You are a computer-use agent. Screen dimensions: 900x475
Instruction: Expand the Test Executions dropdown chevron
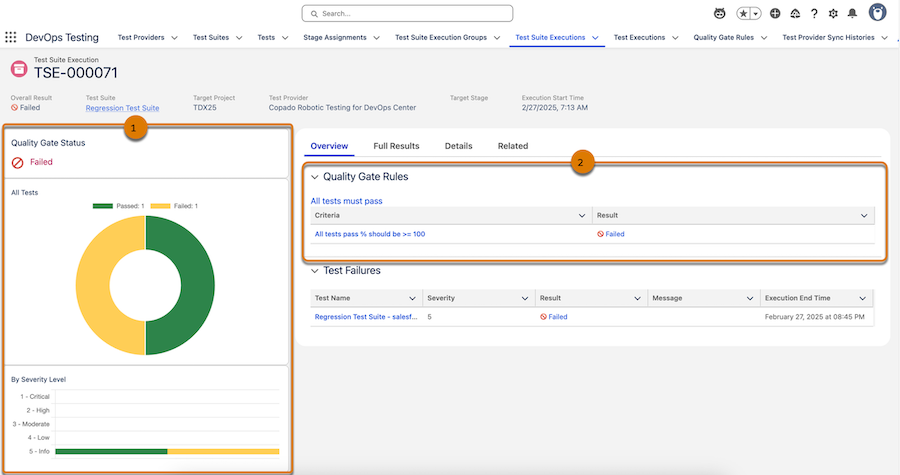[675, 38]
